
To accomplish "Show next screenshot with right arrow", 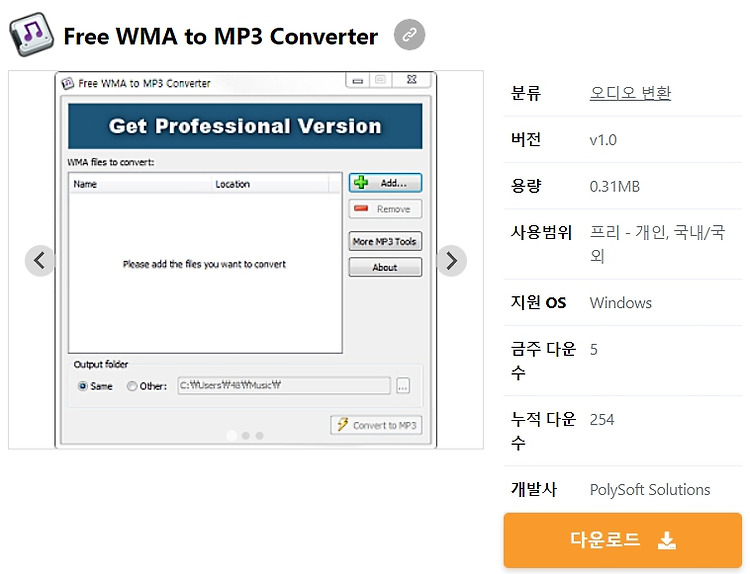I will point(451,261).
